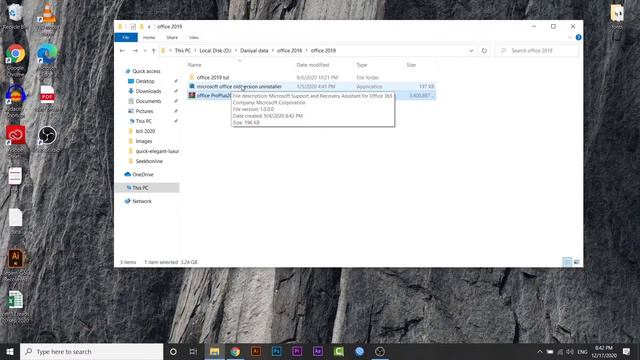Open Downloads in the navigation pane
This screenshot has width=640, height=360.
click(x=148, y=91)
